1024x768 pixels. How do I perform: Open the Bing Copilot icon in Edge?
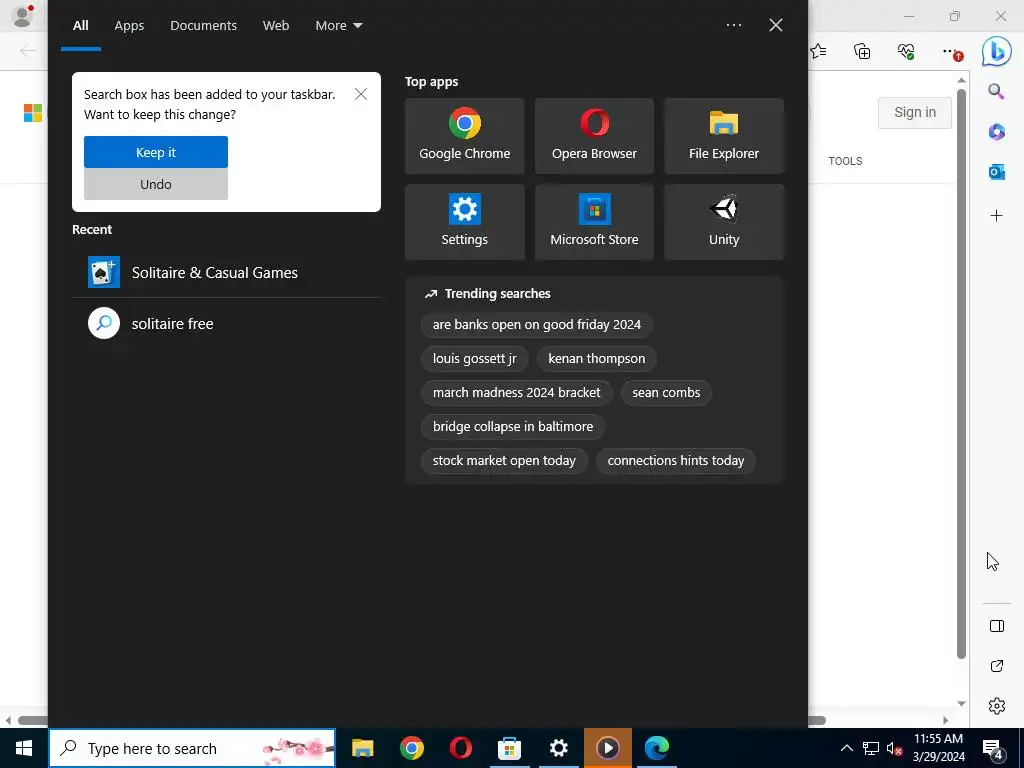(996, 51)
